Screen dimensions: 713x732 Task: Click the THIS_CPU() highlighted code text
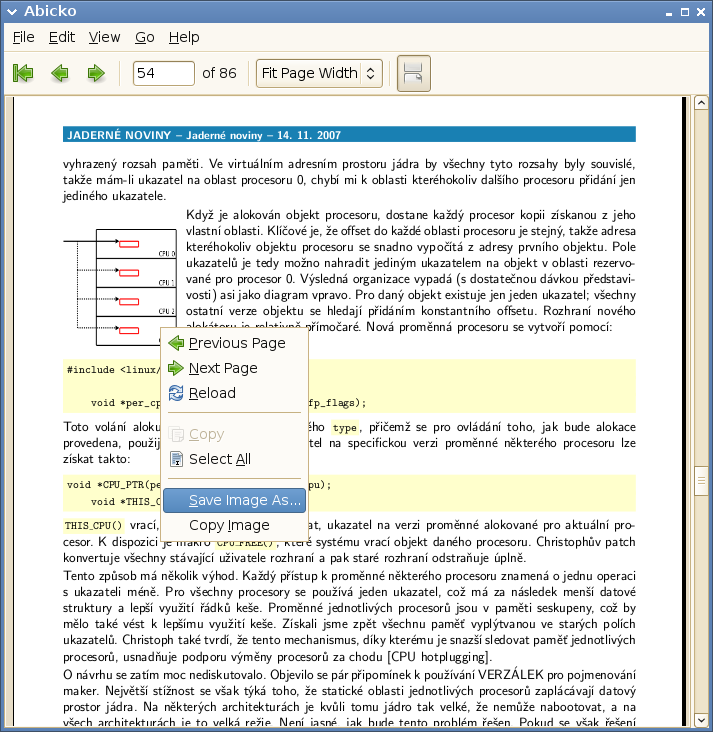pos(93,526)
